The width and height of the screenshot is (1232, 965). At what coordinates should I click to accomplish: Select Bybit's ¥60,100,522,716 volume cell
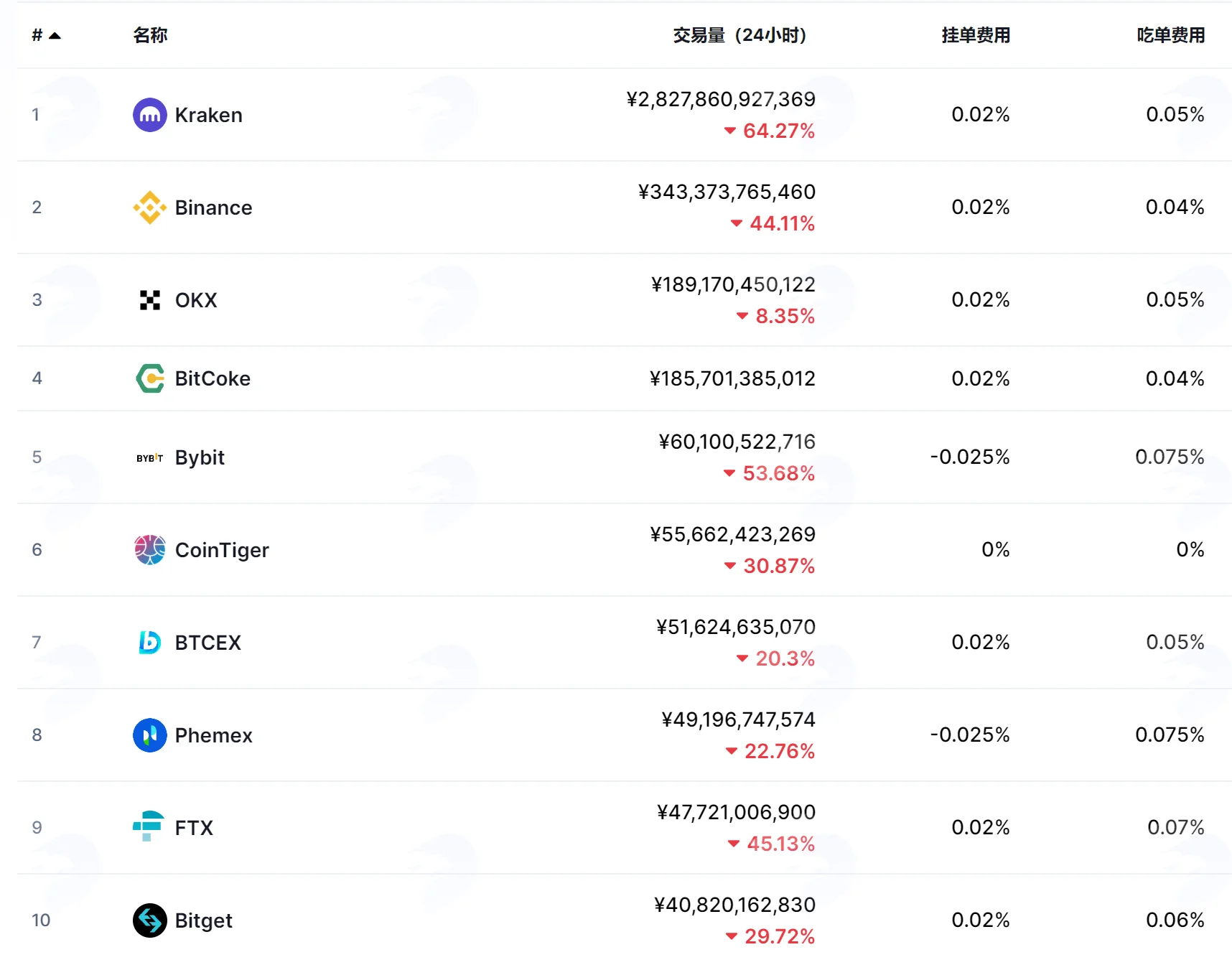pos(737,442)
